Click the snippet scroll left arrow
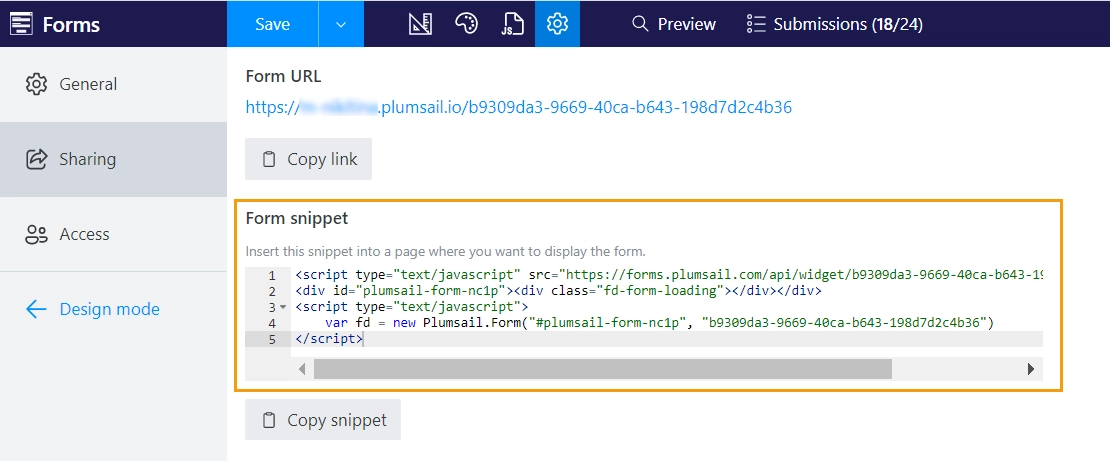Viewport: 1110px width, 461px height. click(x=302, y=369)
